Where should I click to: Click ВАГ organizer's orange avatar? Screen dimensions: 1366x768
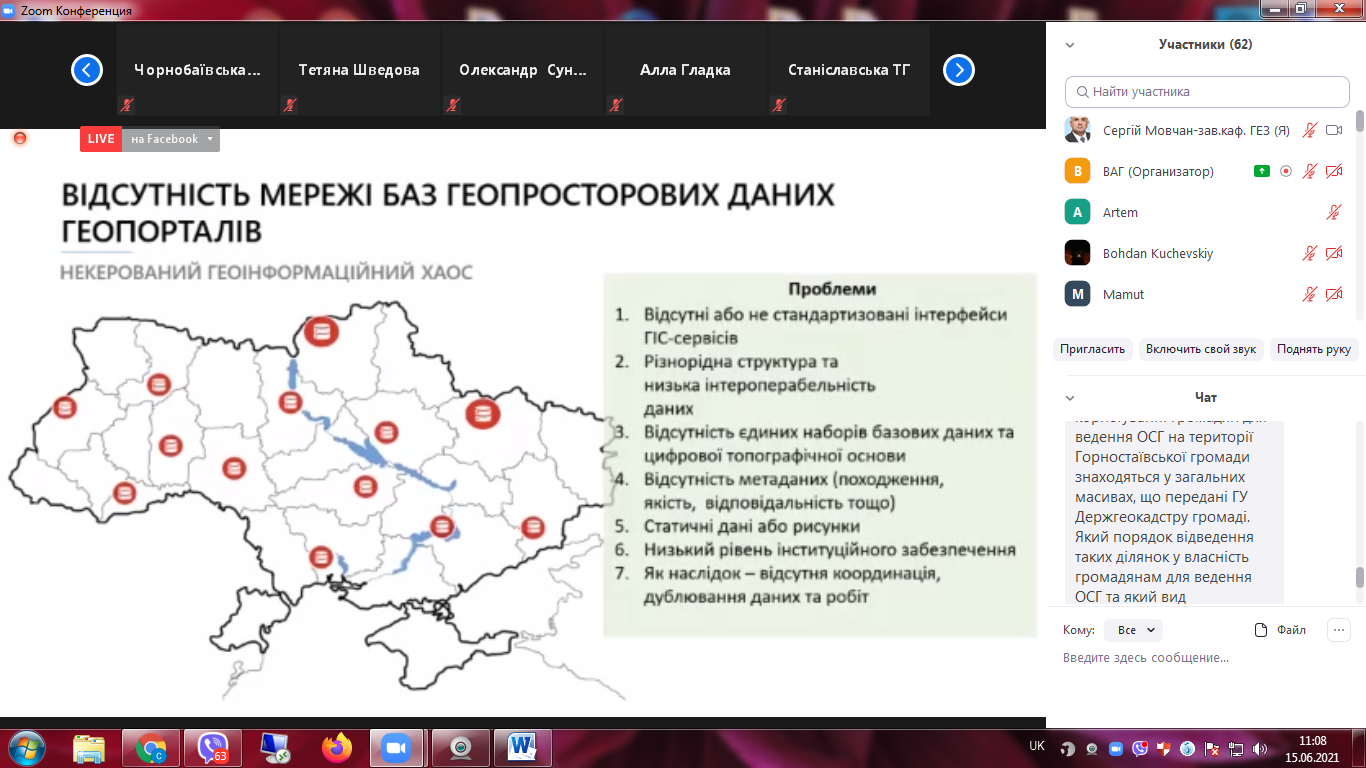pyautogui.click(x=1077, y=171)
